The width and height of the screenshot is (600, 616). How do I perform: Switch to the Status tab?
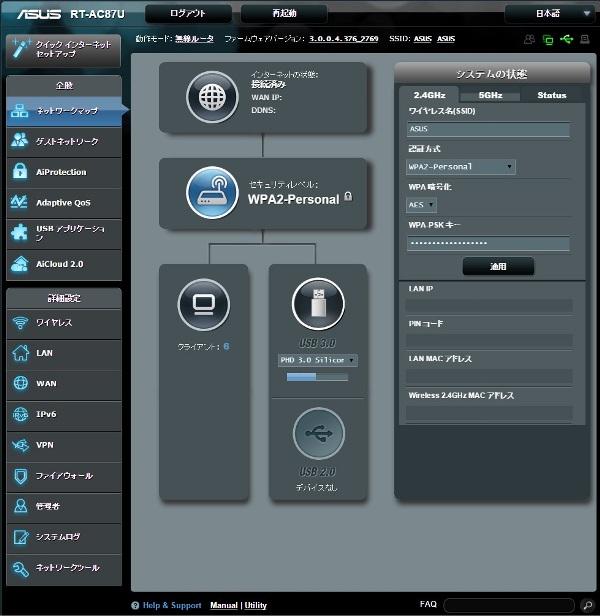(x=552, y=95)
